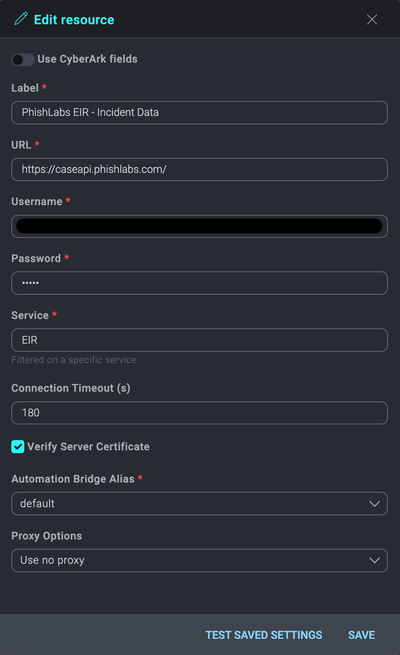The image size is (400, 655).
Task: Click chevron arrow on default alias field
Action: pyautogui.click(x=374, y=504)
